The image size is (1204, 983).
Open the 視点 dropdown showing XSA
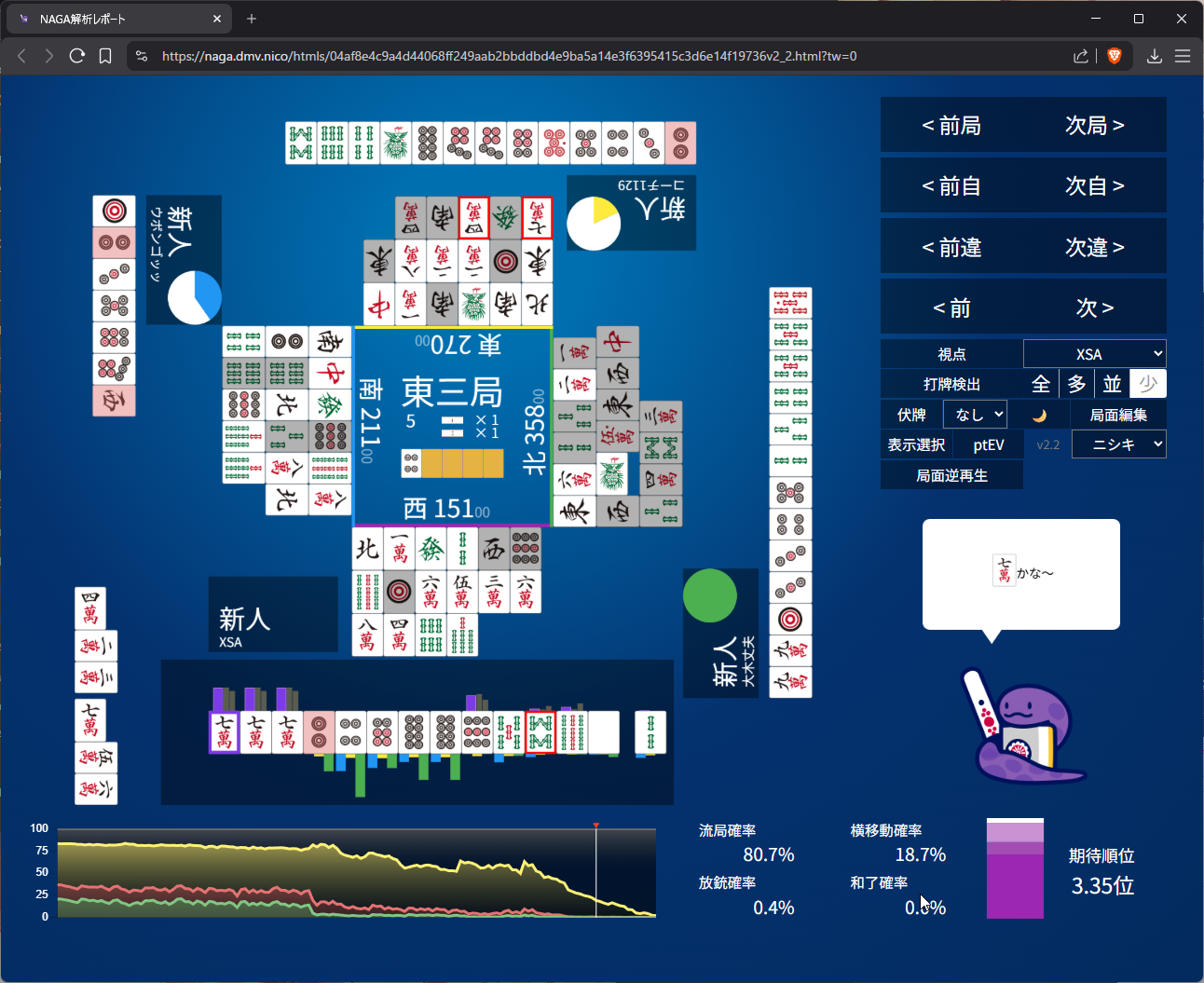click(1094, 354)
